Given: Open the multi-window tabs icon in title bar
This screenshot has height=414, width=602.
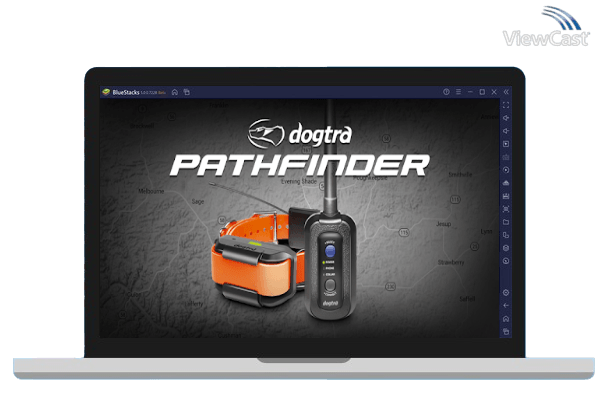Looking at the screenshot, I should click(x=187, y=92).
